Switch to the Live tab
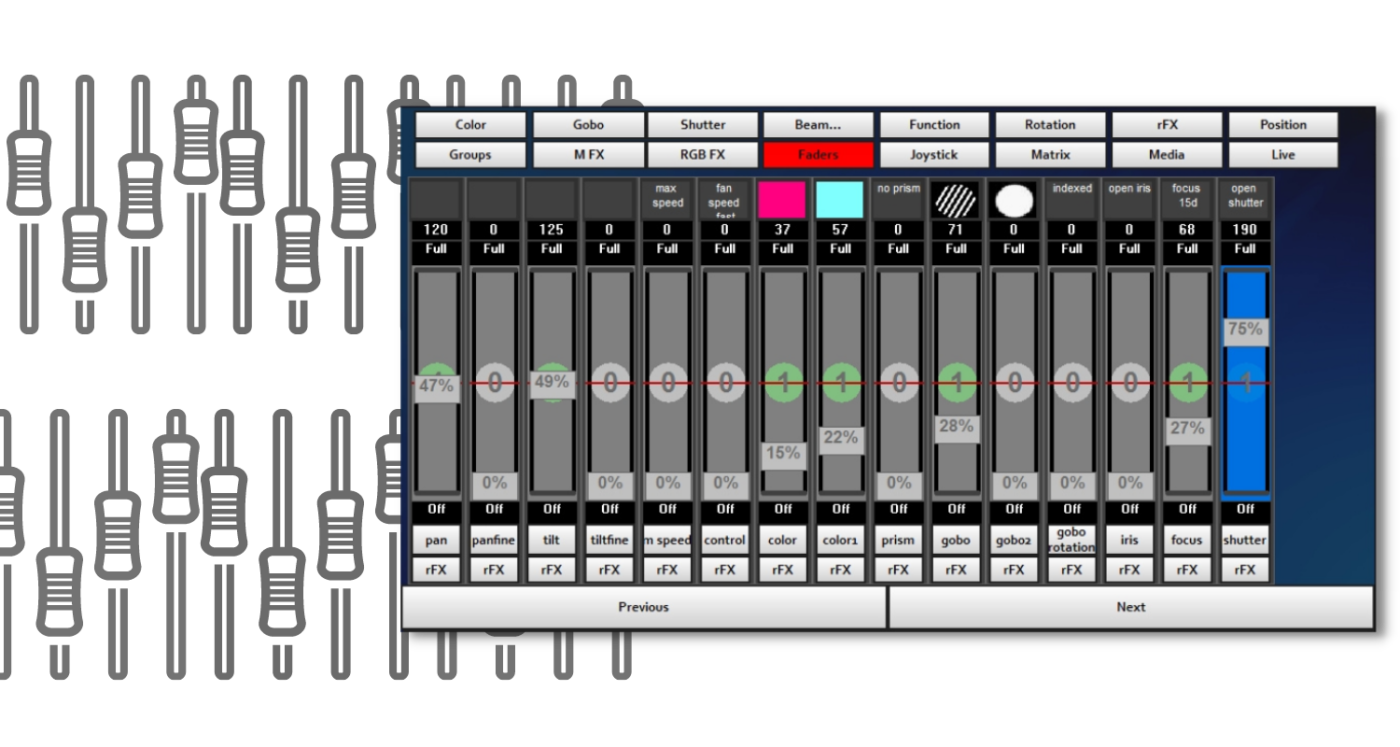 click(1283, 155)
